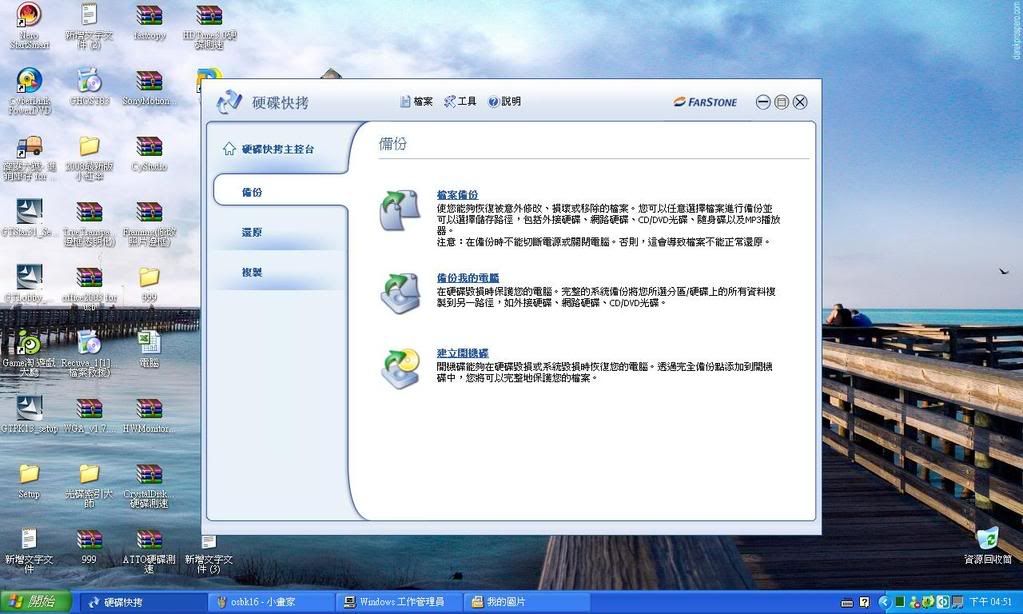Select the 新增文字文件 (3) text file
This screenshot has height=614, width=1023.
click(x=209, y=554)
